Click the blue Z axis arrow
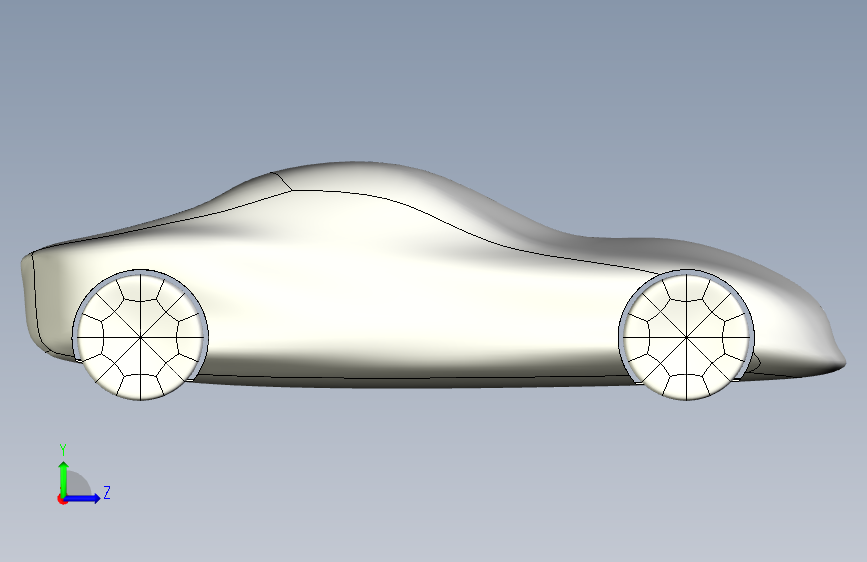This screenshot has height=562, width=867. (83, 498)
